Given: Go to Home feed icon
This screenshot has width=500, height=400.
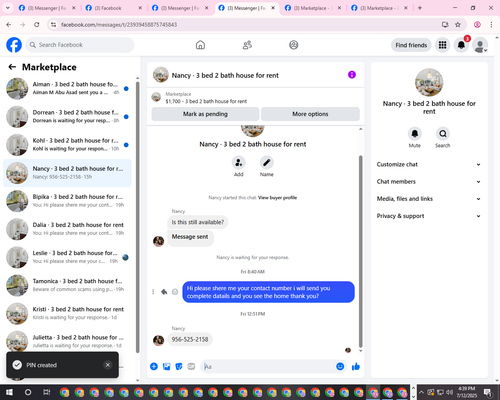Looking at the screenshot, I should (200, 45).
